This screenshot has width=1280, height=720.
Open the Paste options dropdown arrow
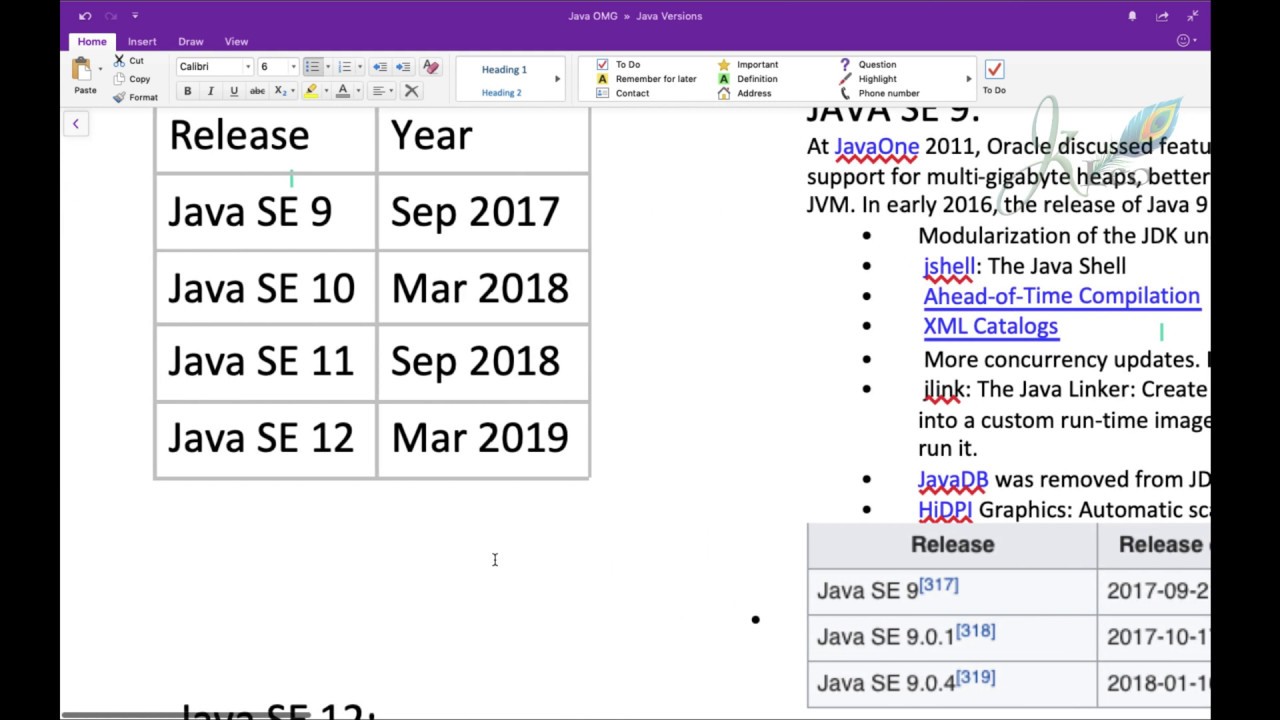(100, 70)
